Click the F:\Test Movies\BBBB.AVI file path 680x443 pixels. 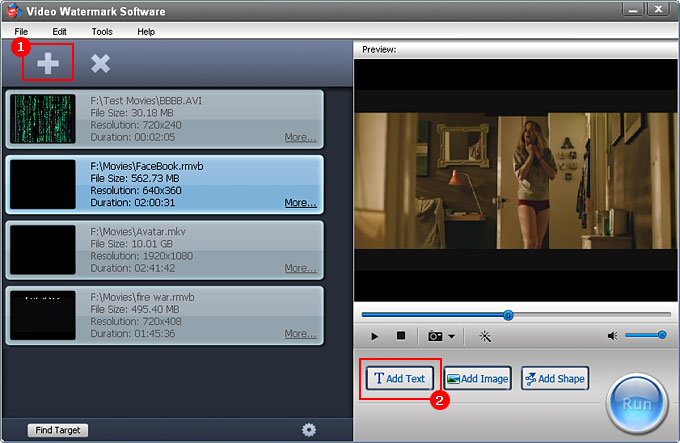coord(146,101)
